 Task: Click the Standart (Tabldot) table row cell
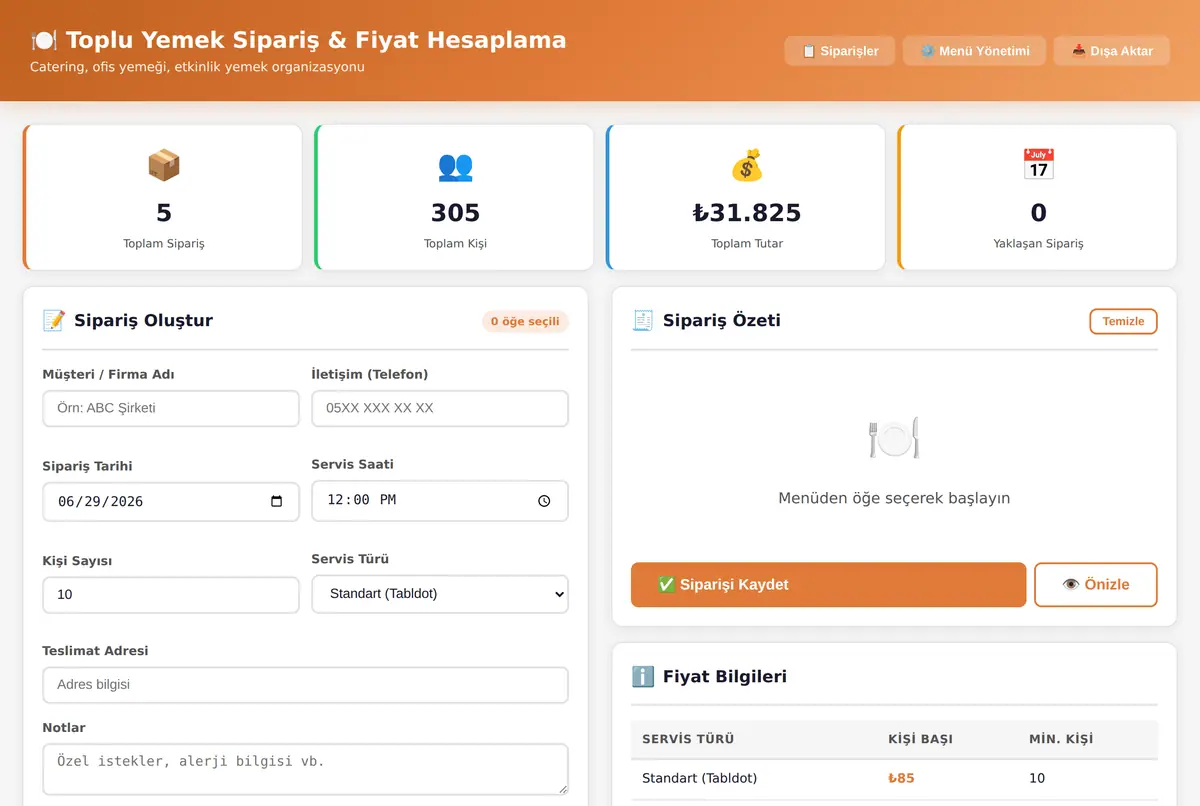tap(699, 778)
